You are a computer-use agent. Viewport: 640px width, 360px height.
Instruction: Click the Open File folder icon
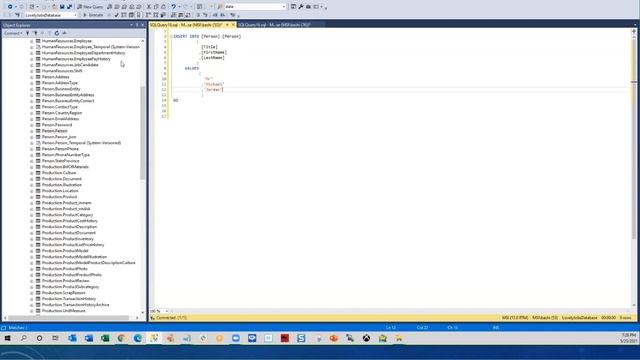(54, 7)
